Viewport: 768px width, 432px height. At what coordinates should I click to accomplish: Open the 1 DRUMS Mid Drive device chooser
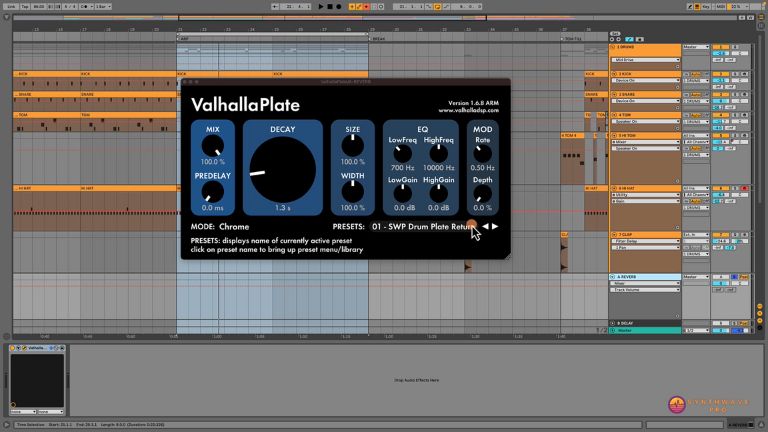(x=646, y=60)
